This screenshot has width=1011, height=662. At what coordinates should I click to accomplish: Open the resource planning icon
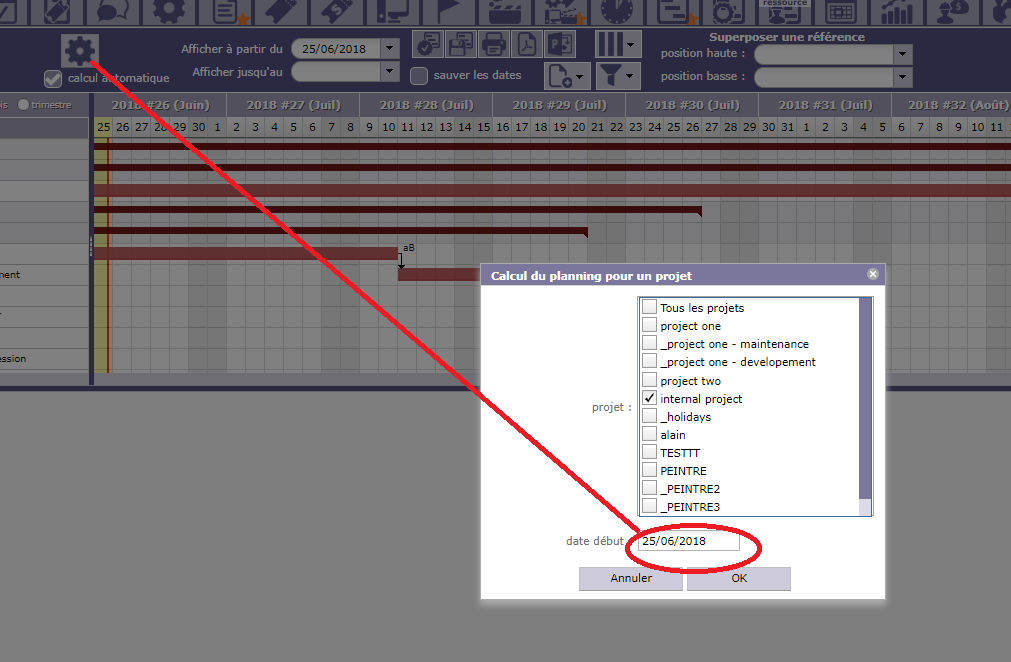point(784,11)
